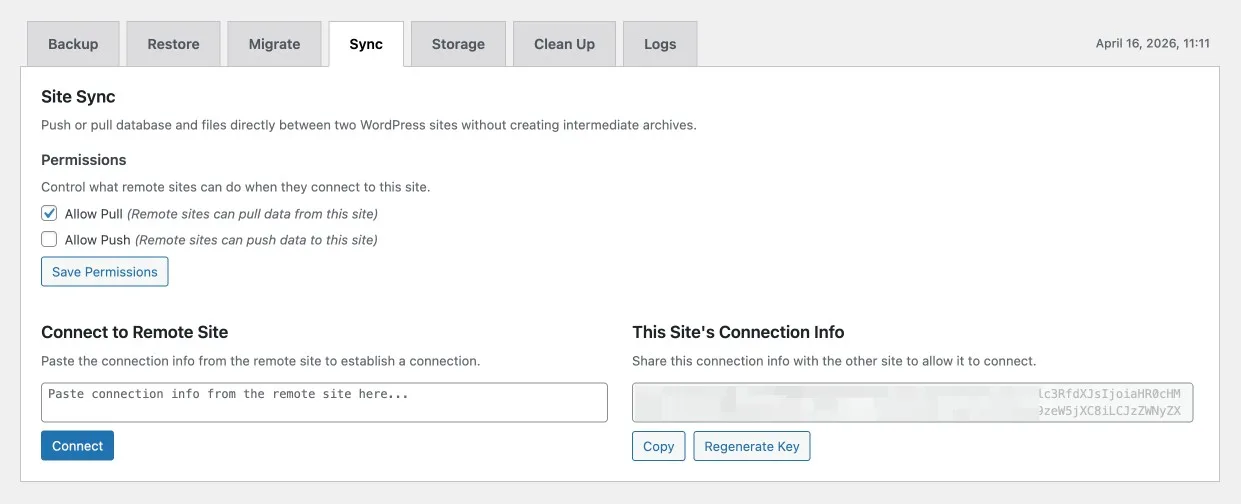Click the 'Remote sites can push data' label text
Screen dimensions: 1241x504
pos(256,240)
